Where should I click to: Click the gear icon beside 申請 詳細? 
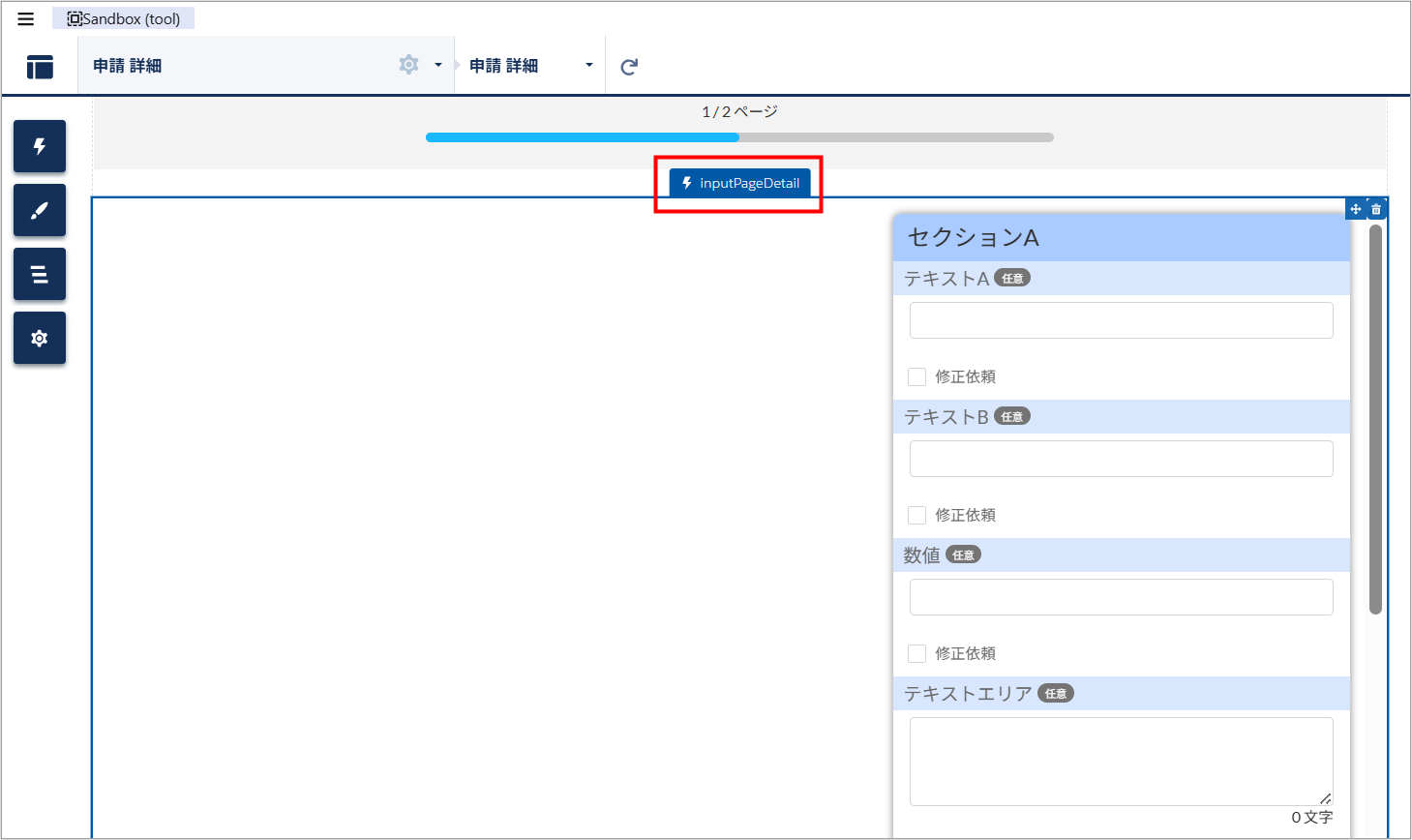(408, 65)
